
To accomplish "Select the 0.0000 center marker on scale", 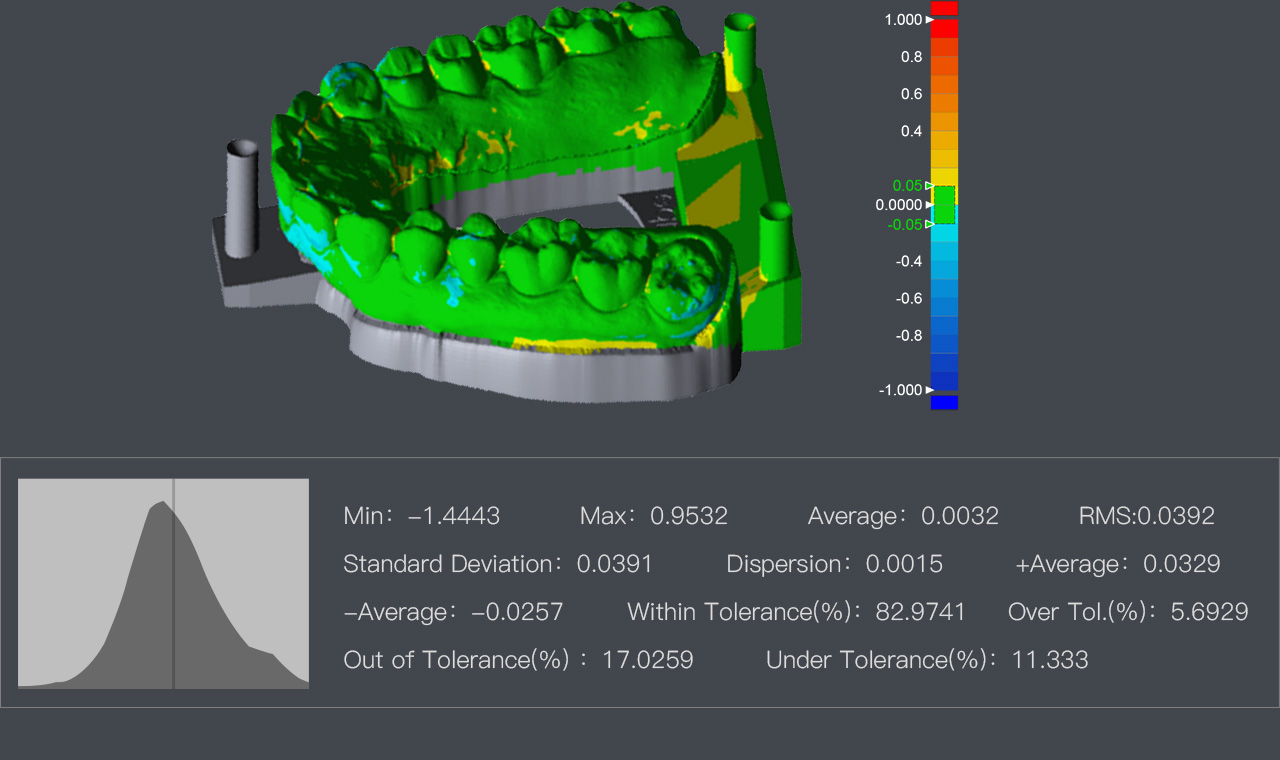I will pos(929,205).
